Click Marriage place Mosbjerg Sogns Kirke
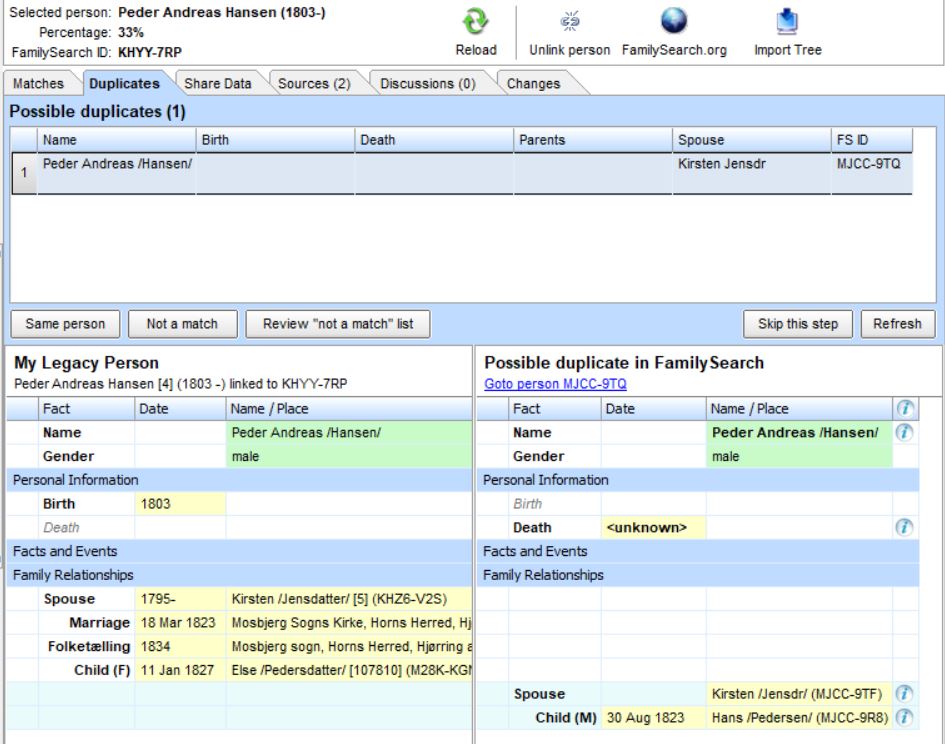This screenshot has width=945, height=744. pyautogui.click(x=349, y=622)
